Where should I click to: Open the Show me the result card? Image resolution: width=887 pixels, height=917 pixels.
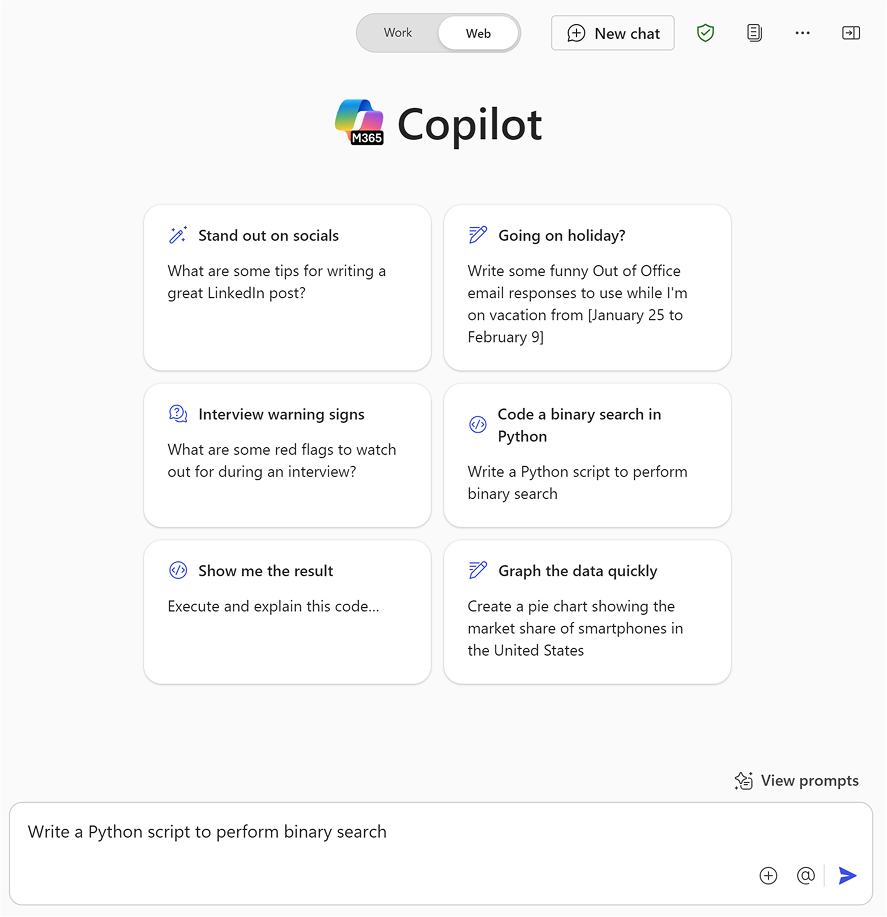[287, 612]
